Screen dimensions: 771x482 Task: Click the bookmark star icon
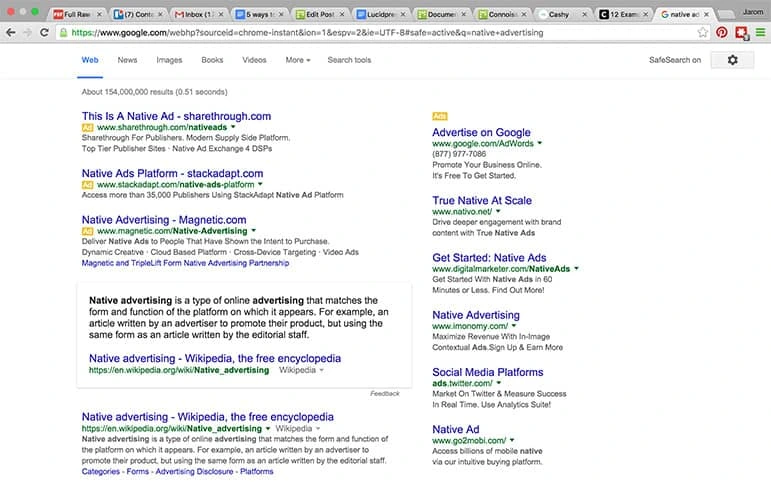[x=703, y=32]
